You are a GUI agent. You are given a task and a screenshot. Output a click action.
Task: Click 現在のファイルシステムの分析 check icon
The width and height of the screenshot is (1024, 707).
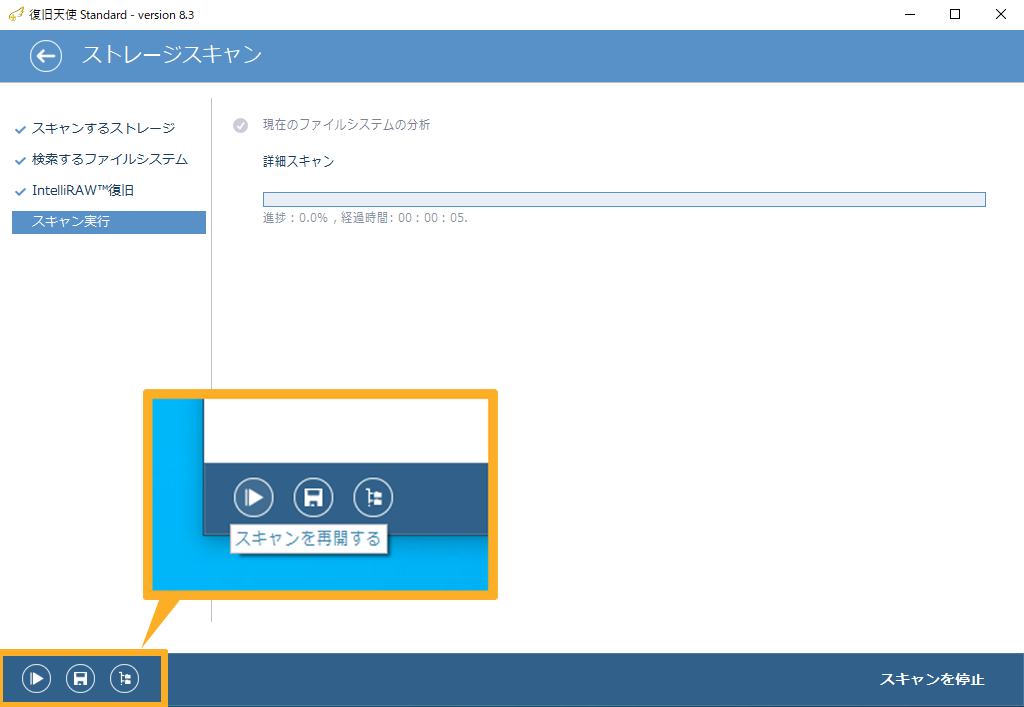coord(240,125)
